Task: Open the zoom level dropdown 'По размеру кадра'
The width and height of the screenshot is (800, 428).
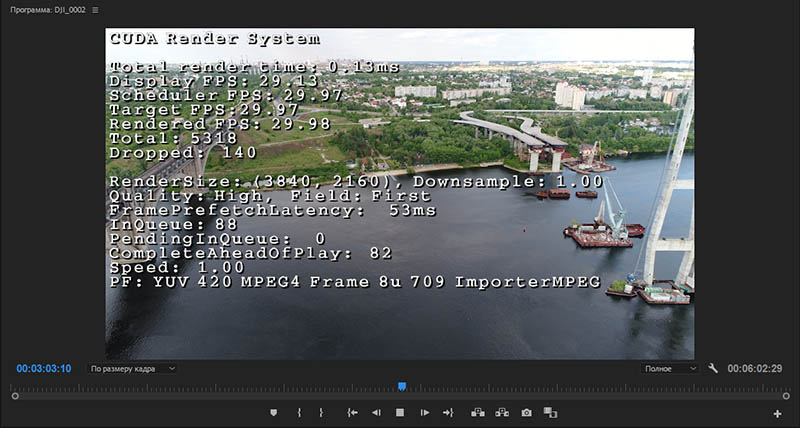Action: tap(132, 369)
